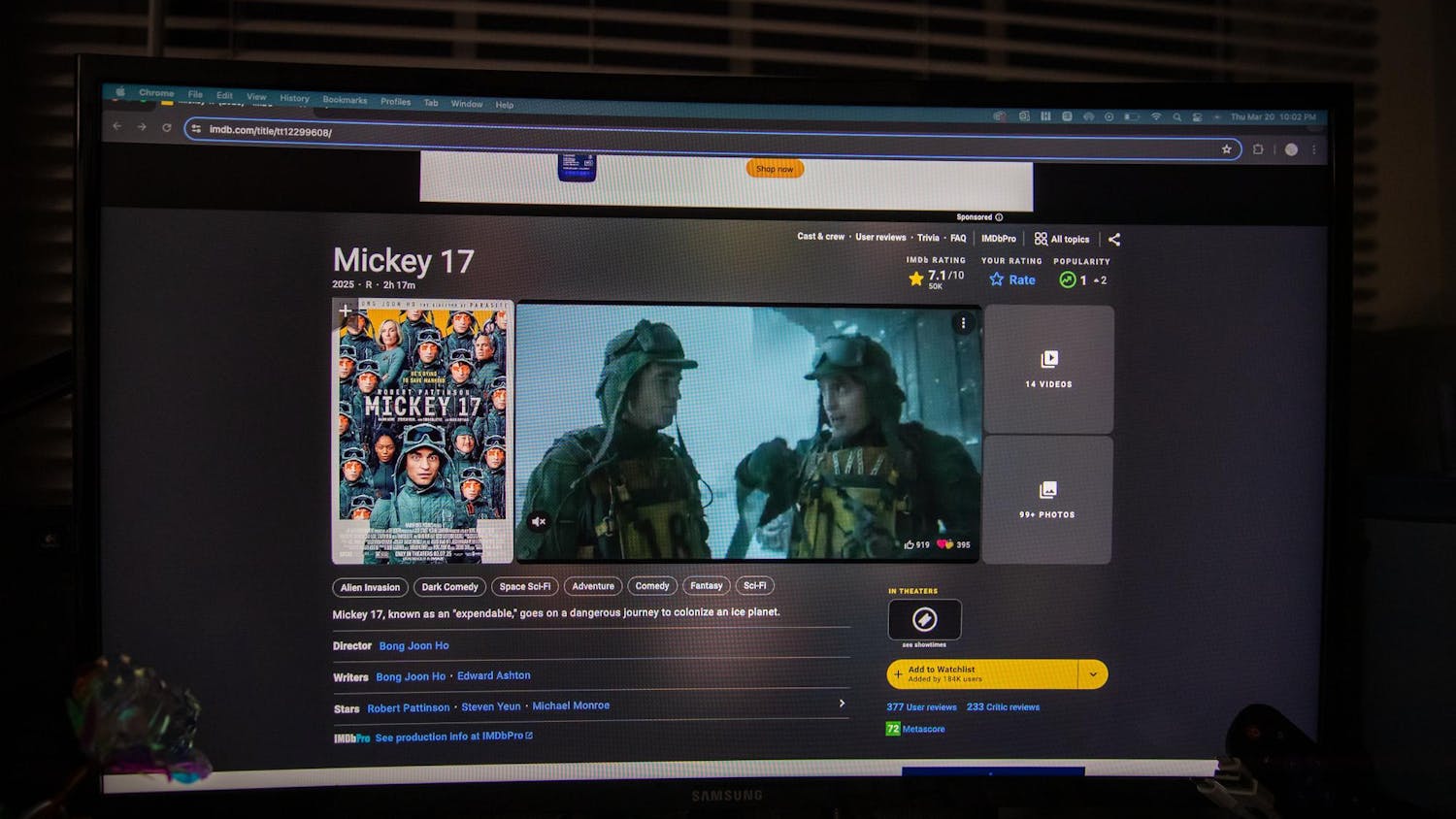
Task: Open director Bong Joon Ho's page
Action: pyautogui.click(x=414, y=645)
